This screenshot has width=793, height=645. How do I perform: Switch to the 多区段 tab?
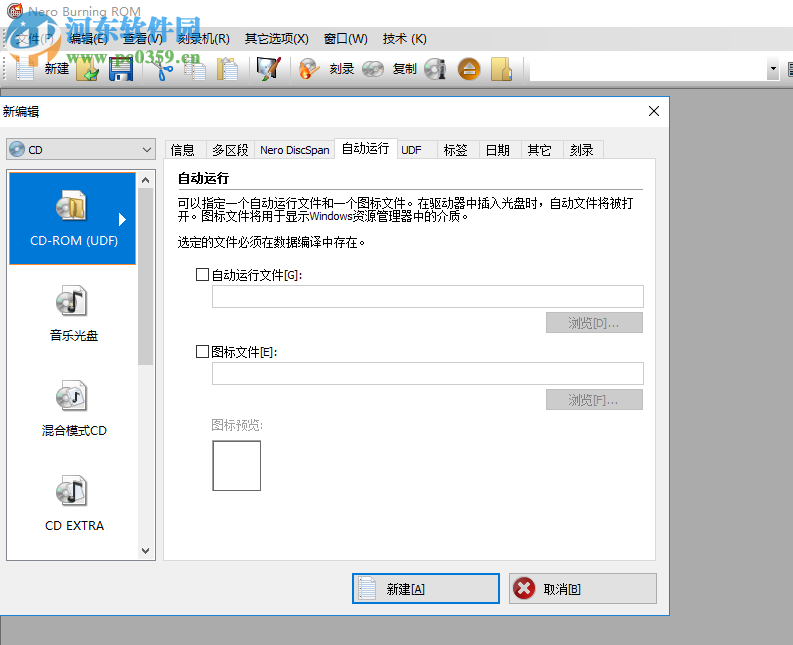(x=230, y=150)
